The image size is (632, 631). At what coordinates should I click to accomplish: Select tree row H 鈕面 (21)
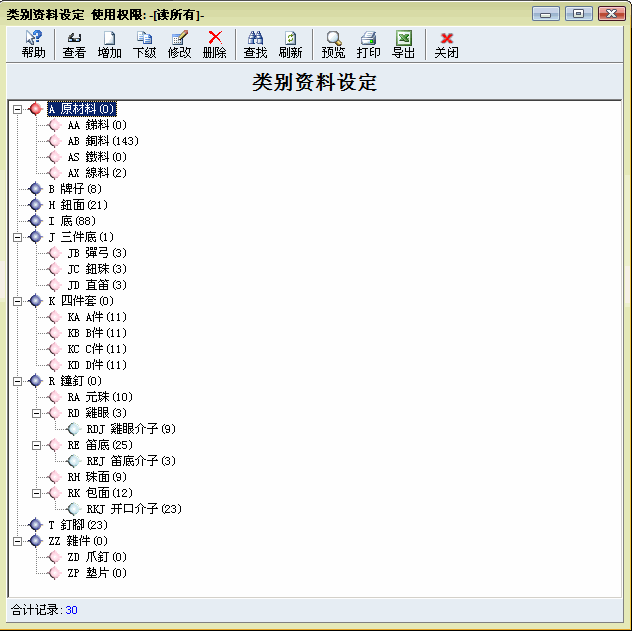(x=78, y=205)
